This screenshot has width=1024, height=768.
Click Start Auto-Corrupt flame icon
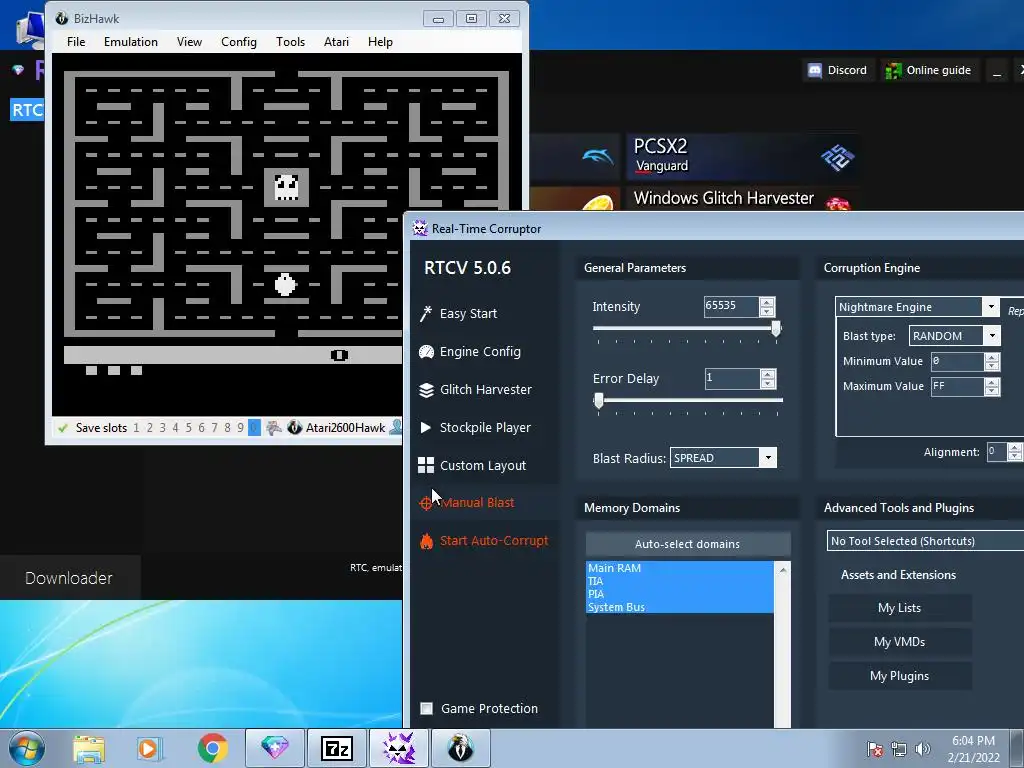[x=426, y=541]
